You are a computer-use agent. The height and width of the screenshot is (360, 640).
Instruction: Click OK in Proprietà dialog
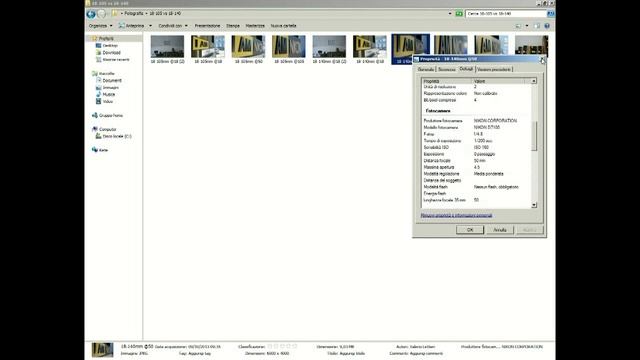pos(470,230)
